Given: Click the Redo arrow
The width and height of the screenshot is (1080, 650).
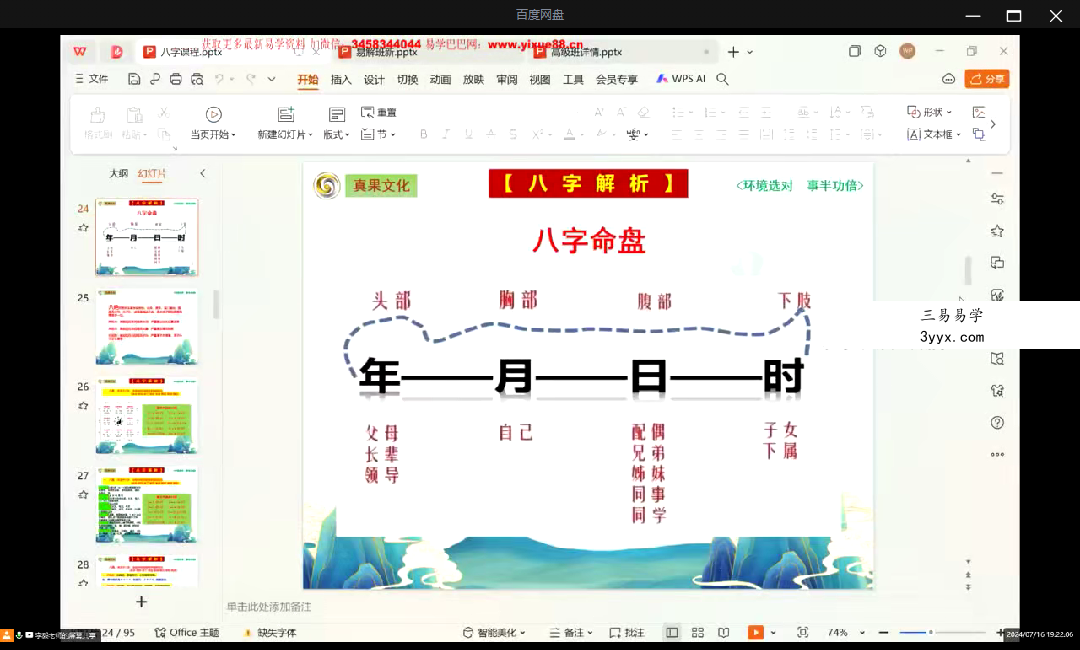Looking at the screenshot, I should click(251, 79).
